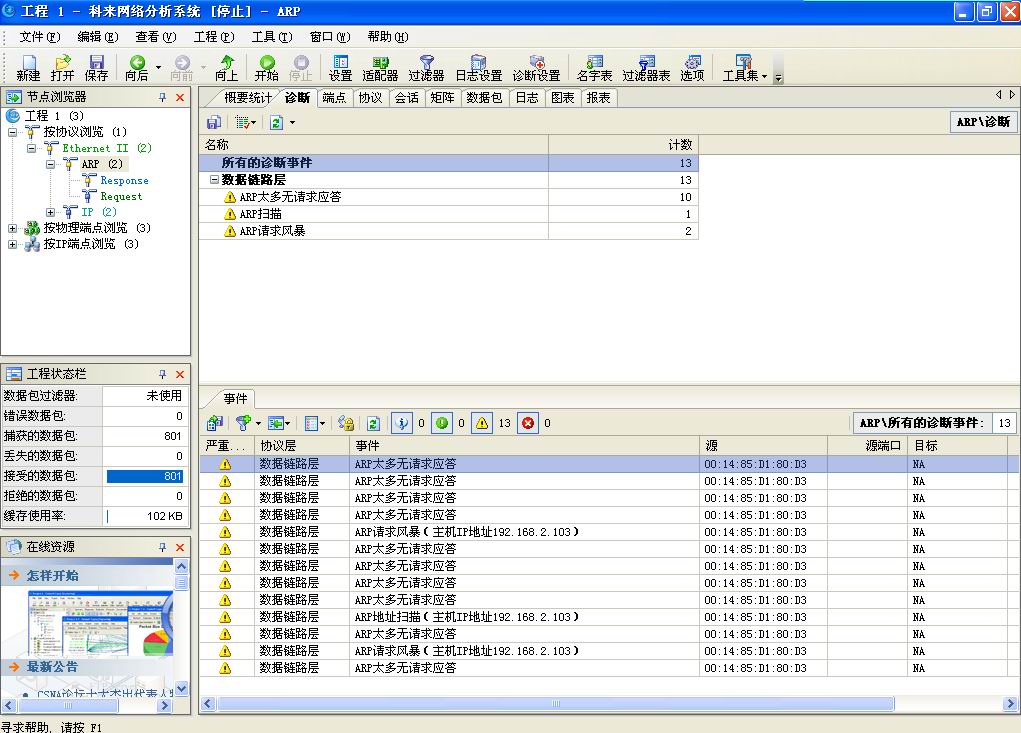Collapse the ARP node in the tree
Image resolution: width=1021 pixels, height=733 pixels.
point(50,164)
